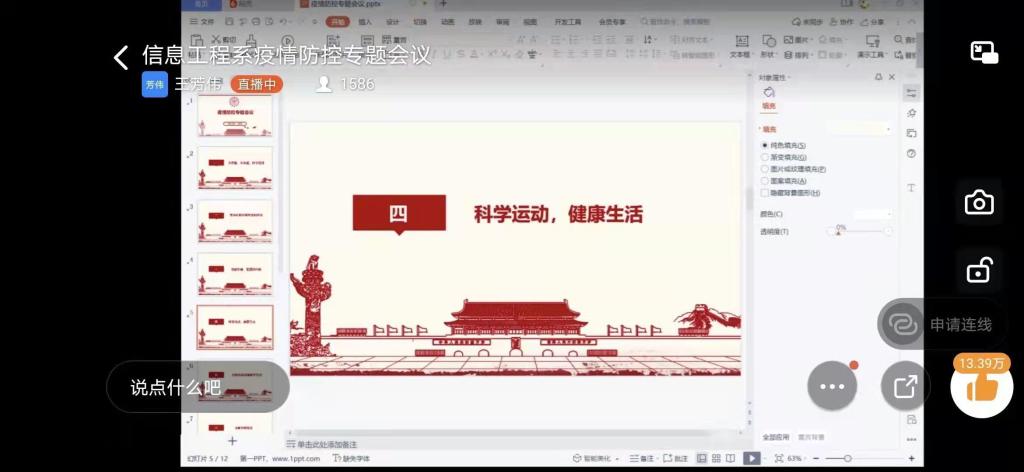
Task: Select slide 3 thumbnail
Action: pos(235,221)
